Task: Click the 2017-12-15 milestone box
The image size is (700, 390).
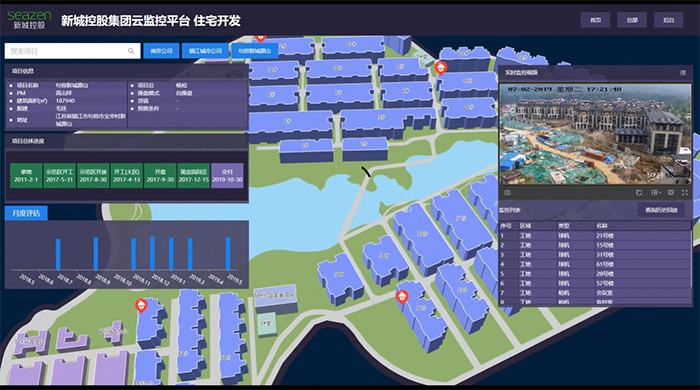Action: click(x=193, y=175)
